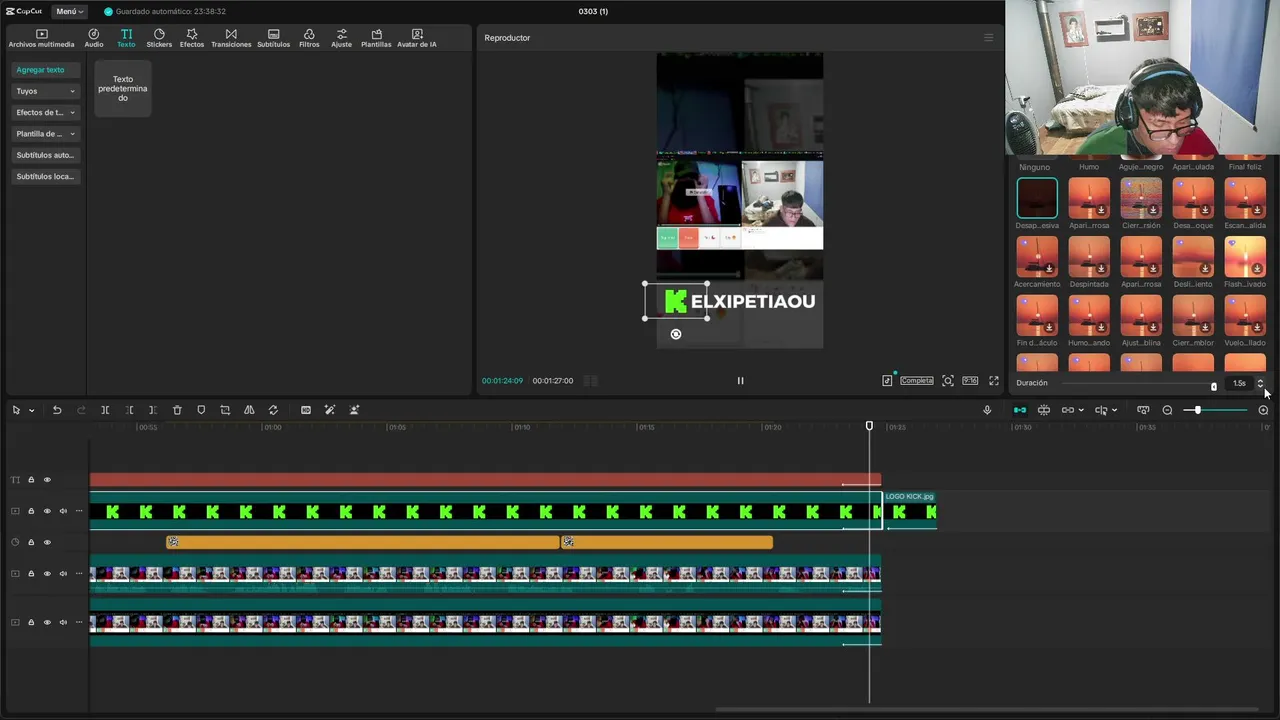Open the 9:16 aspect ratio selector

click(x=970, y=381)
